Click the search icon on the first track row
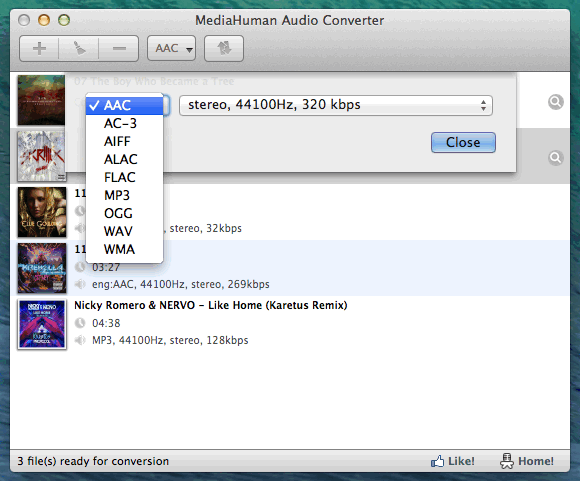 click(x=556, y=102)
